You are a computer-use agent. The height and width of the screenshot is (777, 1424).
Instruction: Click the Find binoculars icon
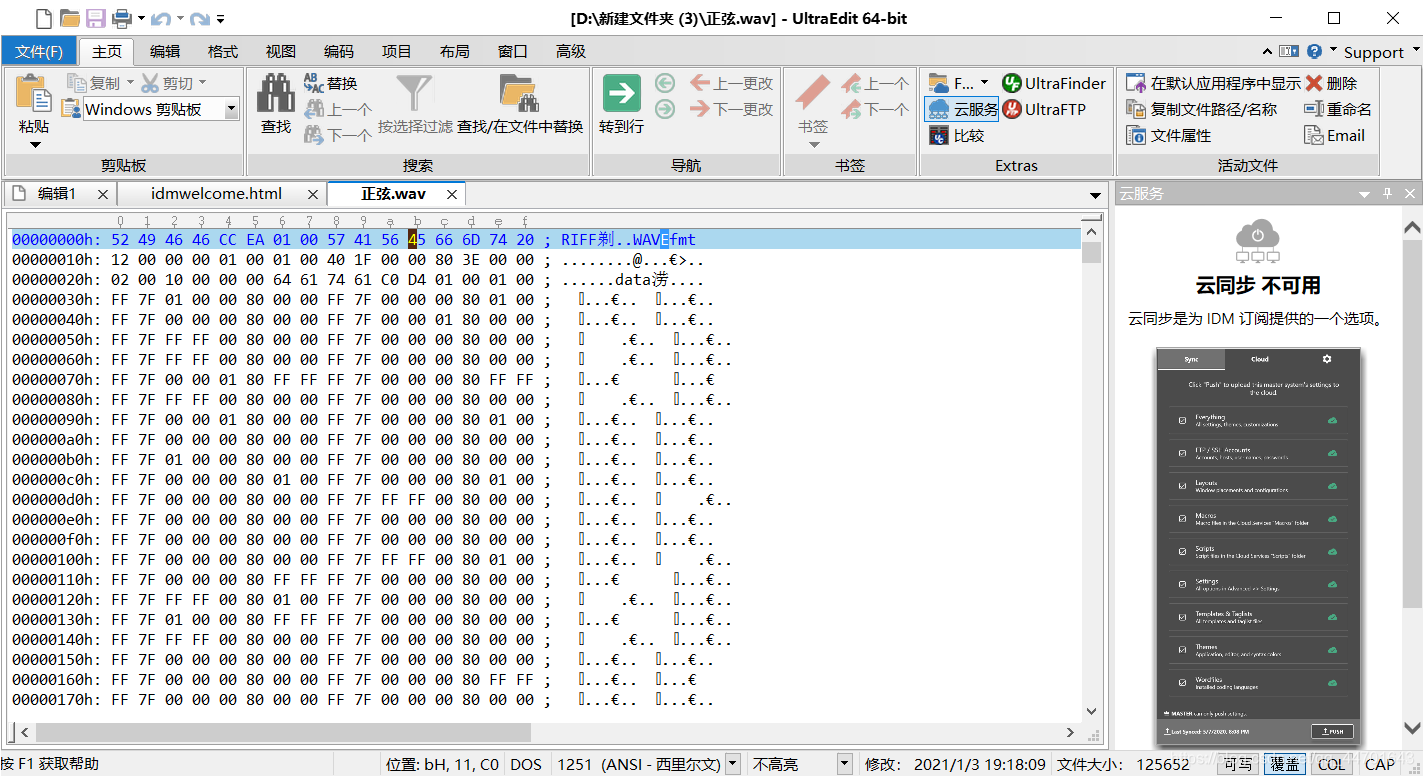click(276, 94)
